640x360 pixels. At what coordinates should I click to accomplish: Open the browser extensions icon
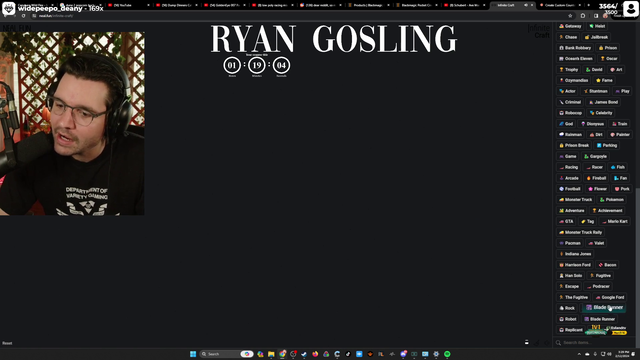583,16
